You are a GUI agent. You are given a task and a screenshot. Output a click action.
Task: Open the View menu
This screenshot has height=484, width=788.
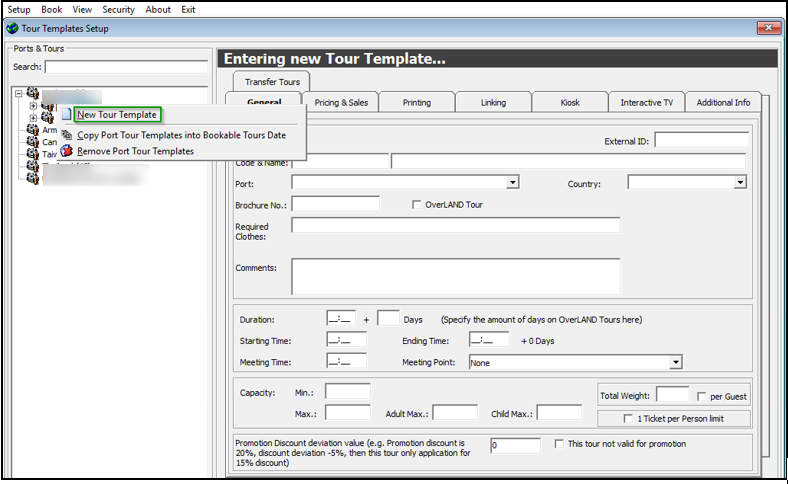(x=82, y=10)
